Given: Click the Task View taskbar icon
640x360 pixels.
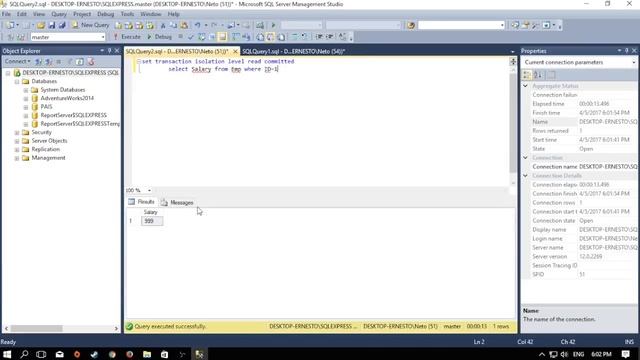Looking at the screenshot, I should [41, 354].
